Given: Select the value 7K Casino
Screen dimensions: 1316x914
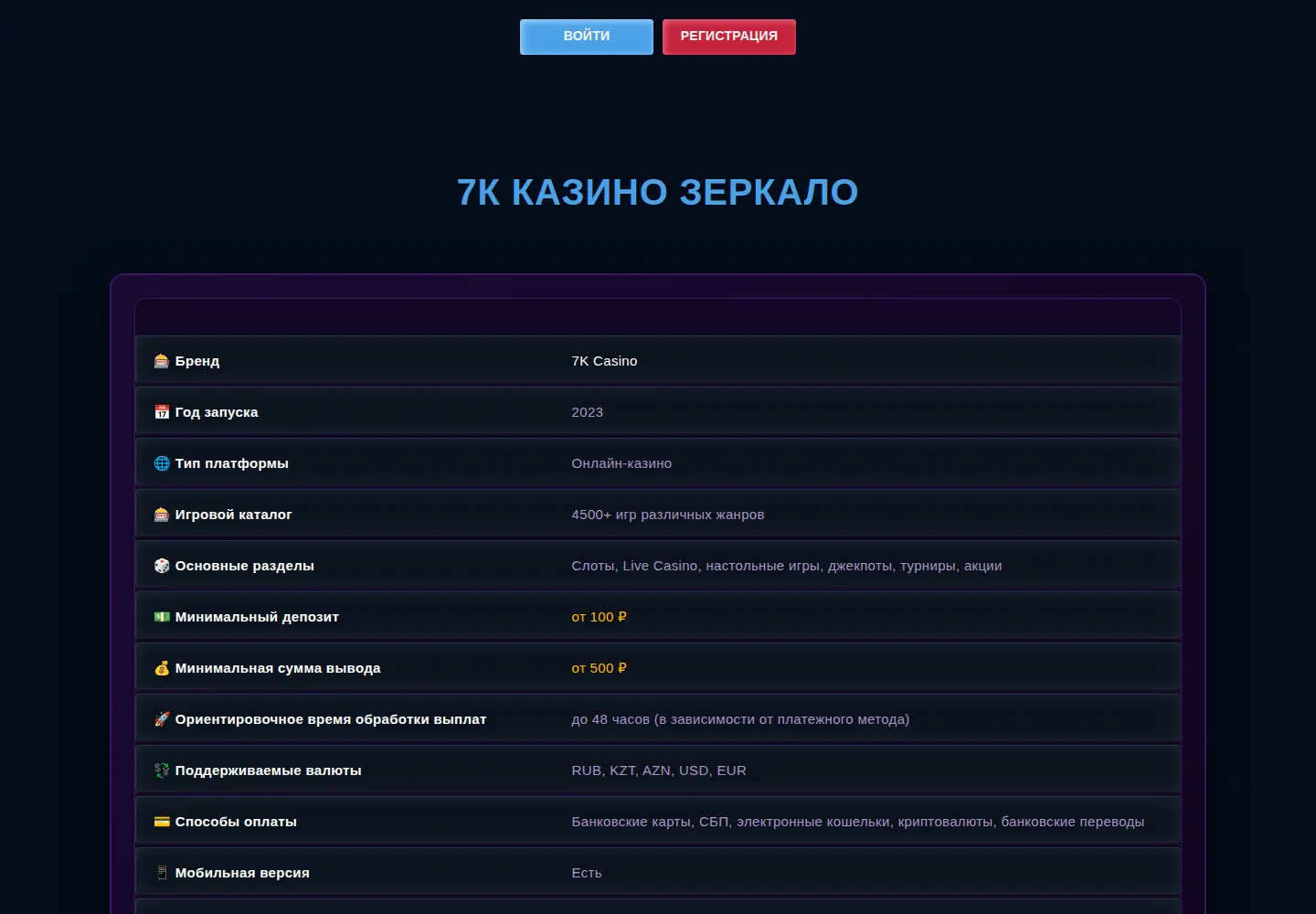Looking at the screenshot, I should (605, 361).
